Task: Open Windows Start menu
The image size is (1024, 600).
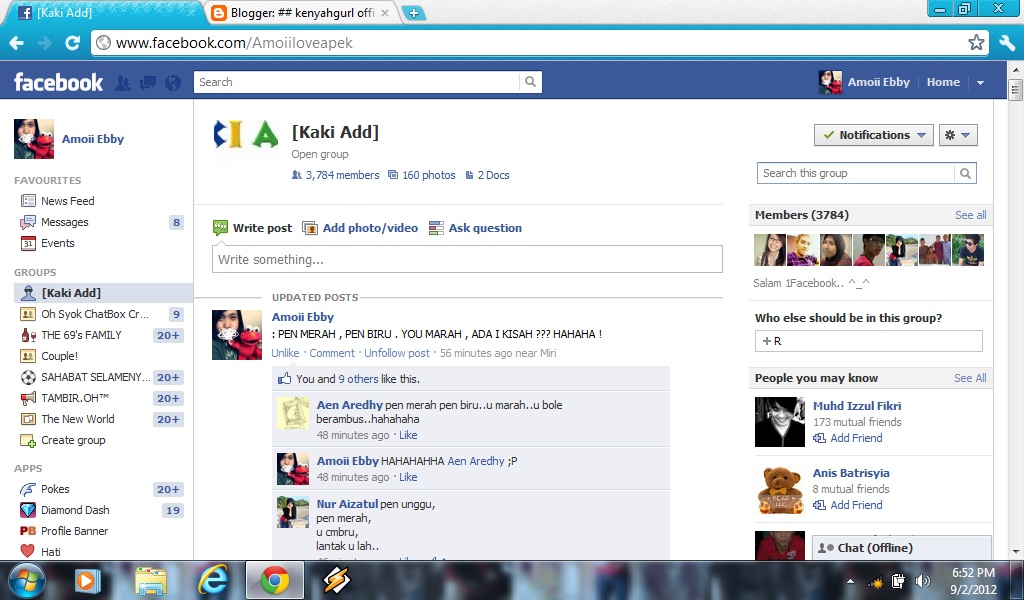Action: [27, 580]
